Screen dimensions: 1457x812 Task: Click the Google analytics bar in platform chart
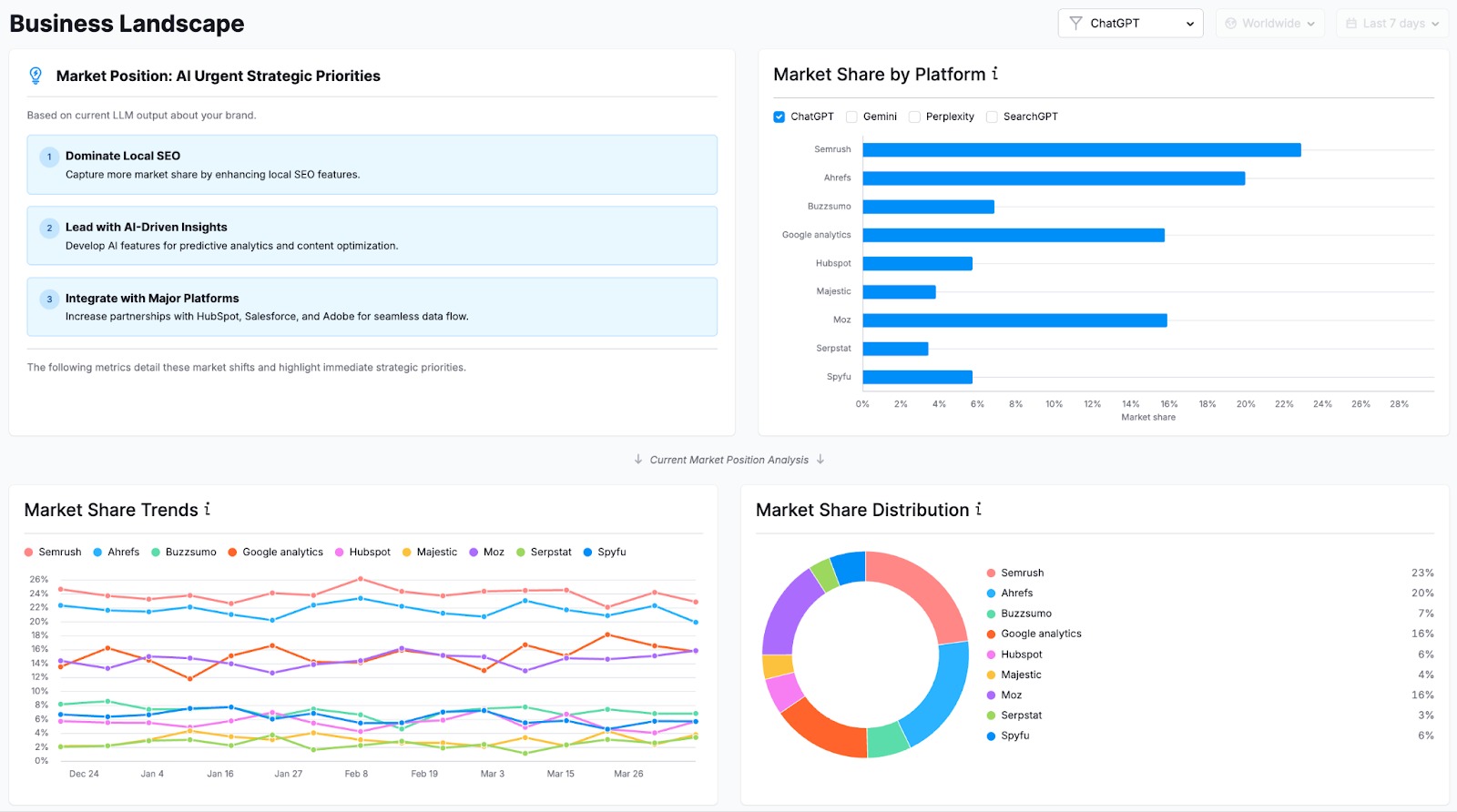point(1014,235)
